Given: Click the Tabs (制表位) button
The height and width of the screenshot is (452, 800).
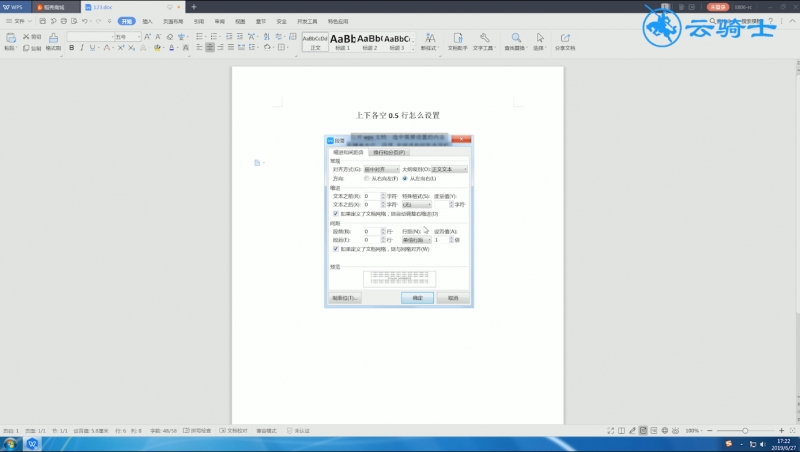Looking at the screenshot, I should pos(345,298).
